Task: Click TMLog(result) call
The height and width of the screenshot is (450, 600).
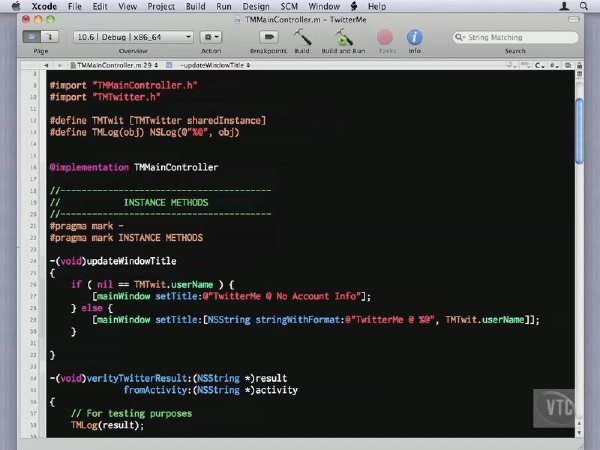Action: [x=107, y=426]
